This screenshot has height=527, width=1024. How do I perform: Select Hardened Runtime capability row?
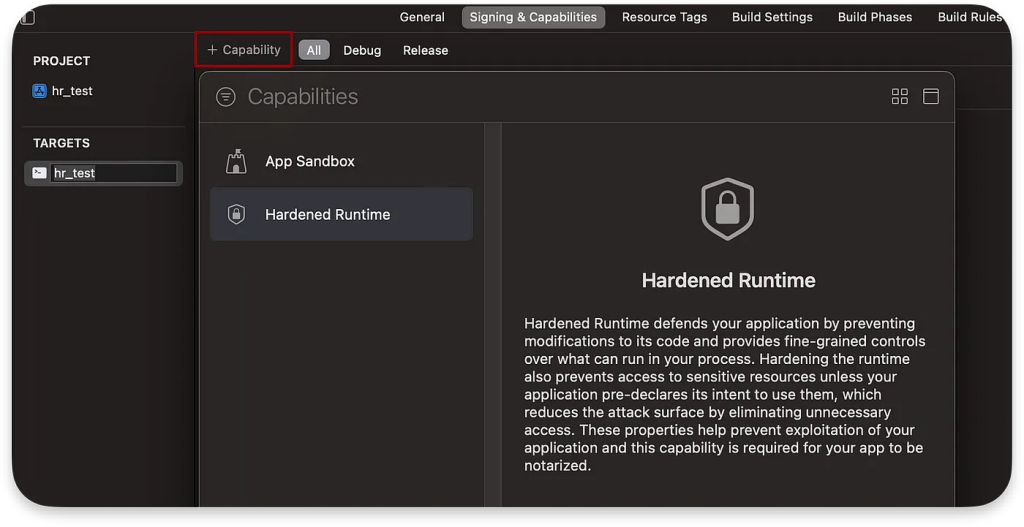point(342,214)
